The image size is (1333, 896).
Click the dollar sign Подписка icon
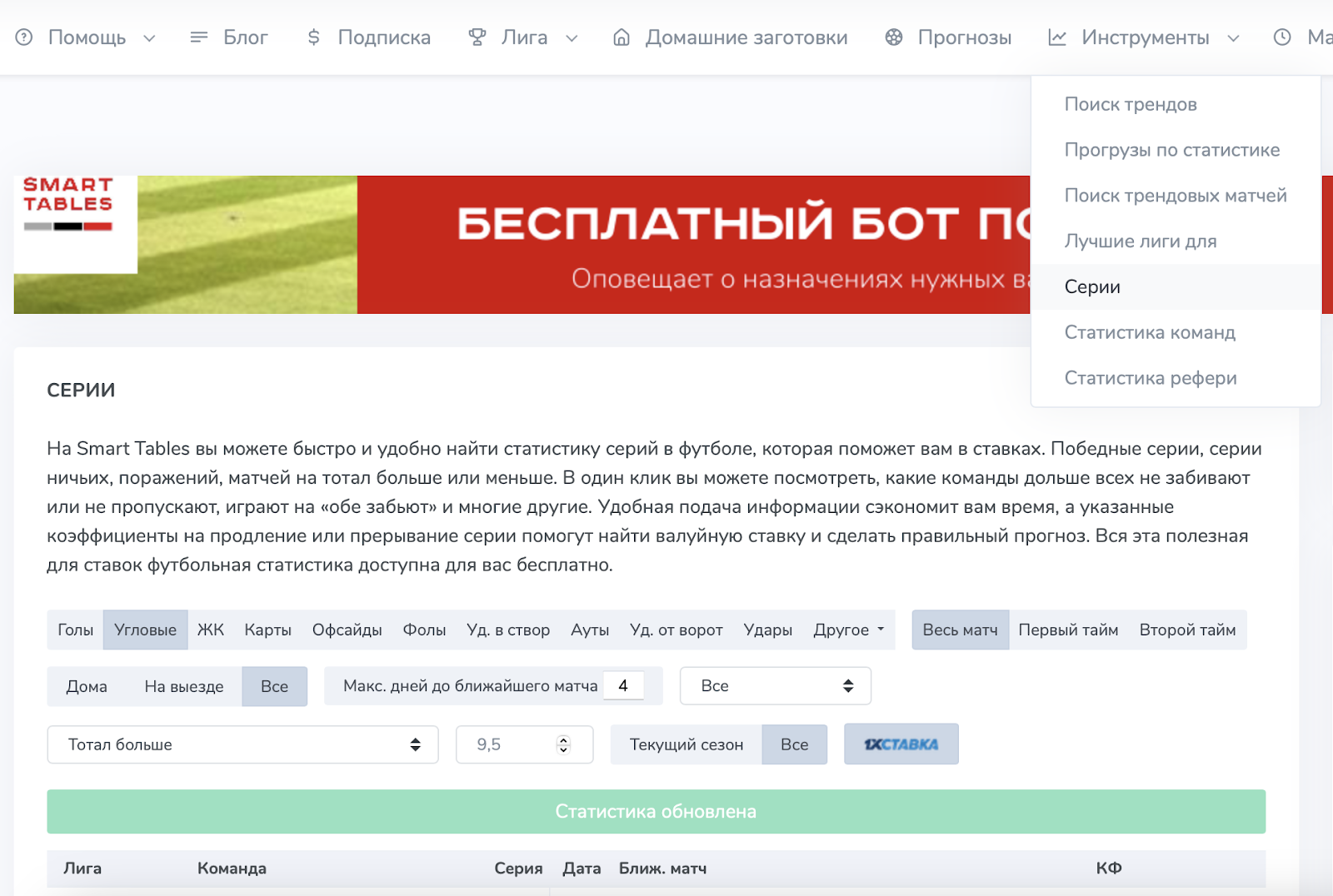313,37
